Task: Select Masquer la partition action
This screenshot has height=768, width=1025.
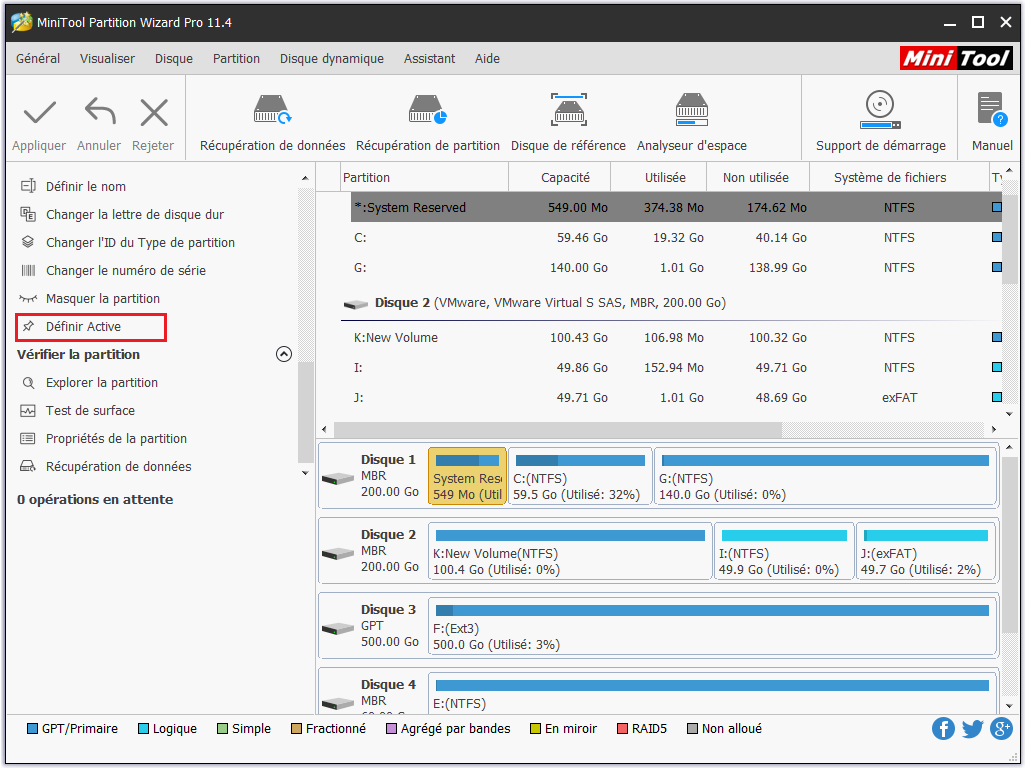Action: pos(103,299)
